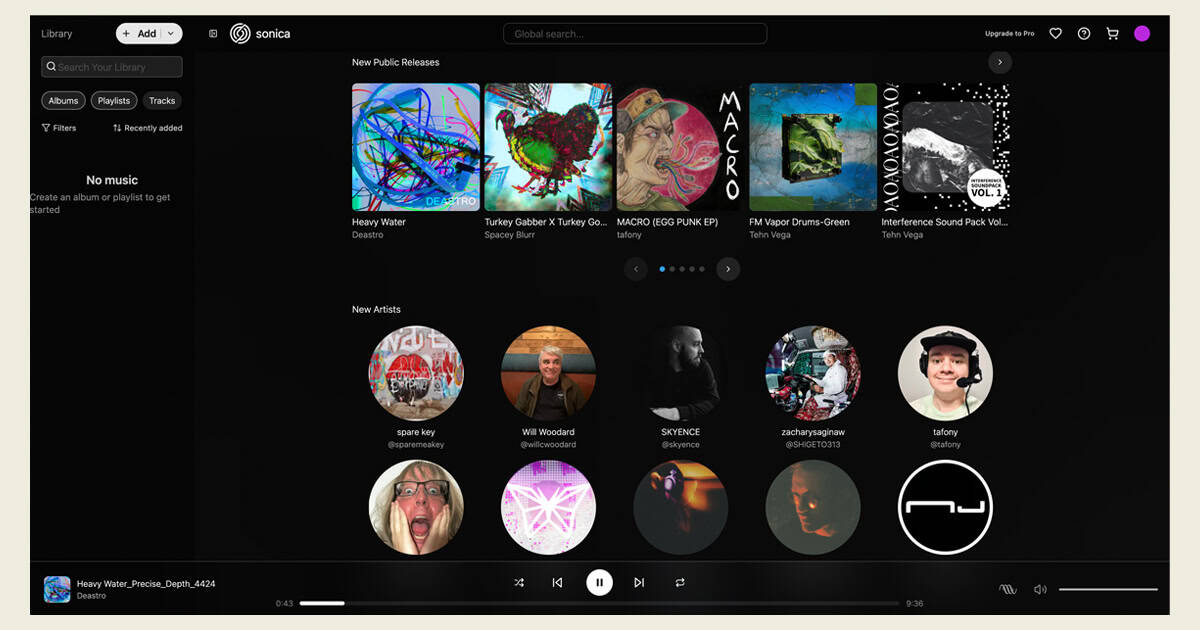Pause the playing track

[x=599, y=582]
